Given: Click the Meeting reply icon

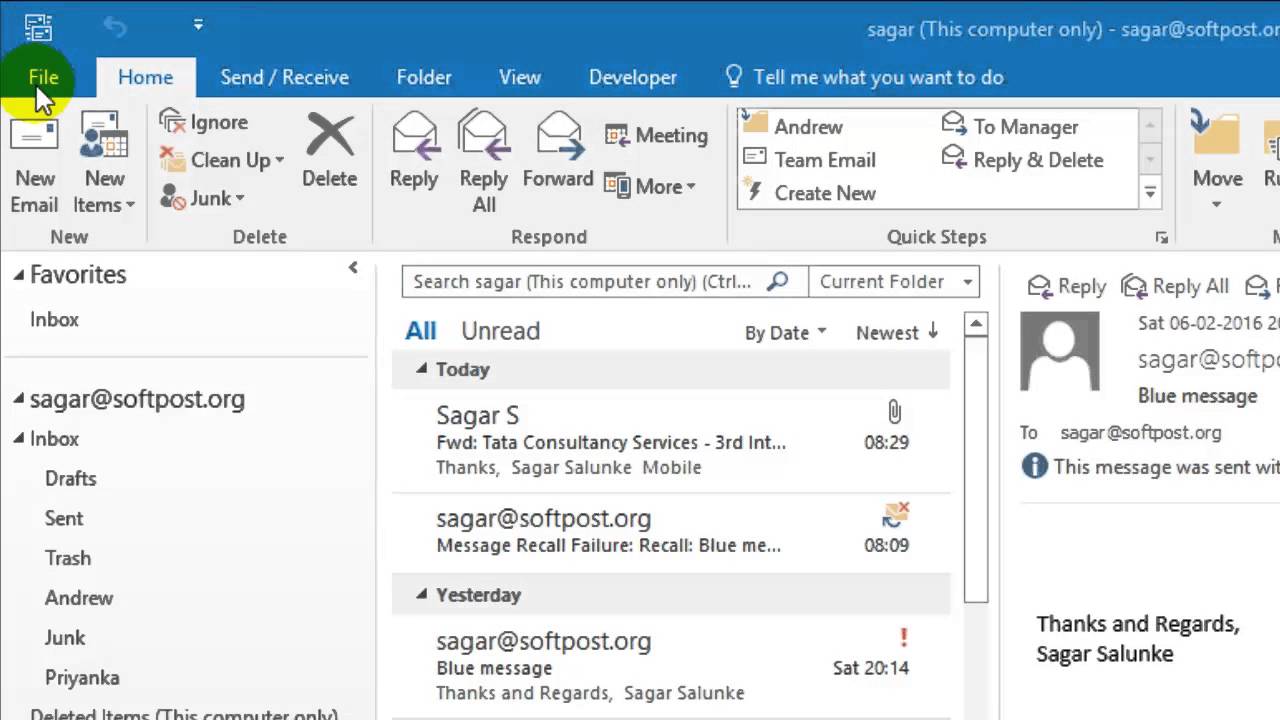Looking at the screenshot, I should click(617, 135).
